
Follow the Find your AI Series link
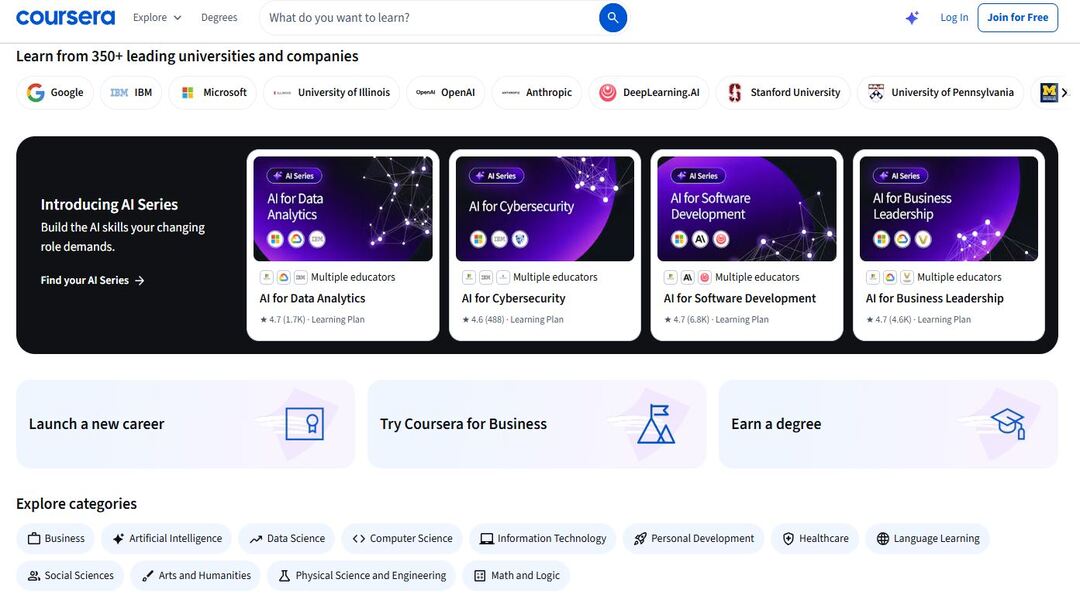click(x=92, y=280)
